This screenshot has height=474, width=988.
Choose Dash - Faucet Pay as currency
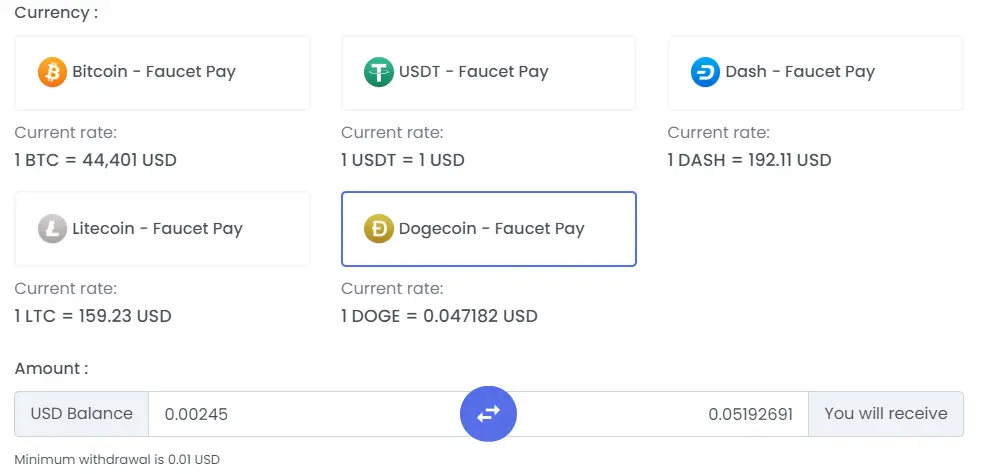[815, 72]
